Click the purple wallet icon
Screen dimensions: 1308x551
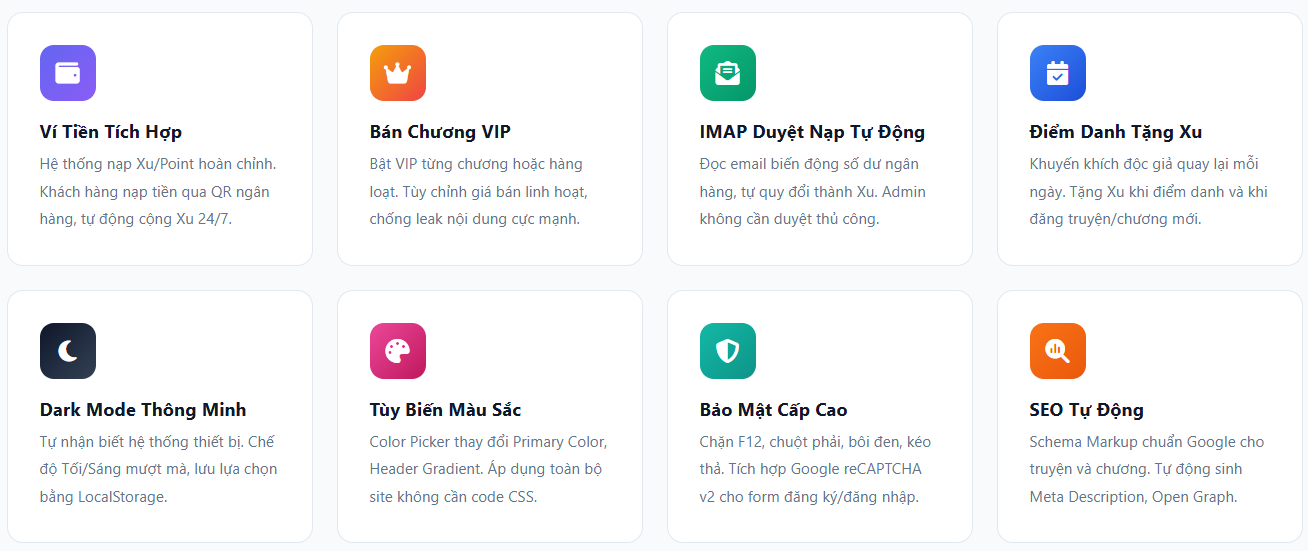[x=68, y=73]
